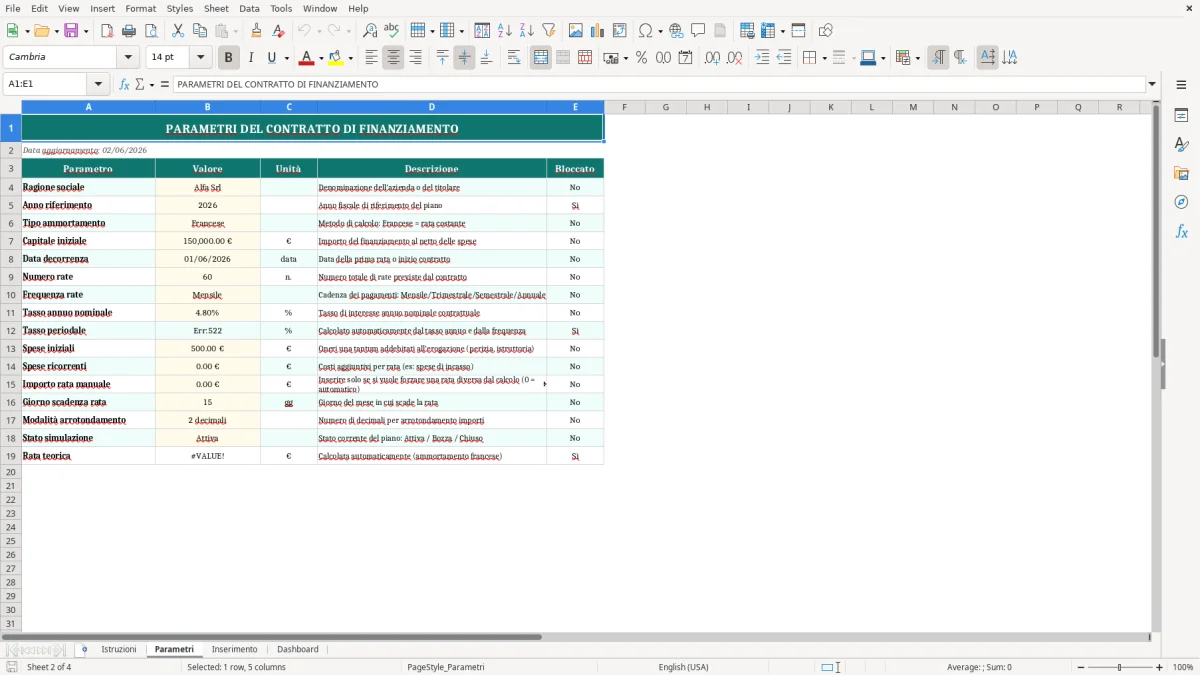
Task: Activate Clone Formatting paintbrush
Action: pyautogui.click(x=256, y=31)
